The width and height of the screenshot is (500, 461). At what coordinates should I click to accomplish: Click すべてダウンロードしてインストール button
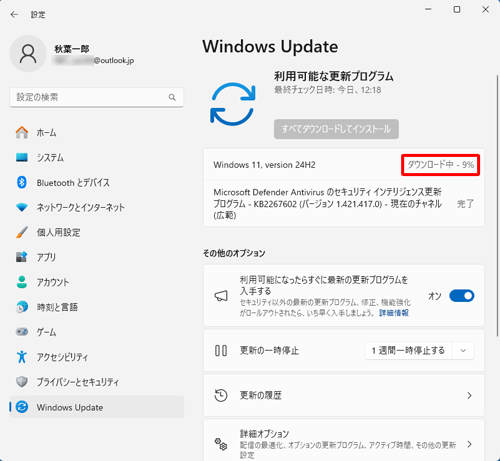coord(336,129)
